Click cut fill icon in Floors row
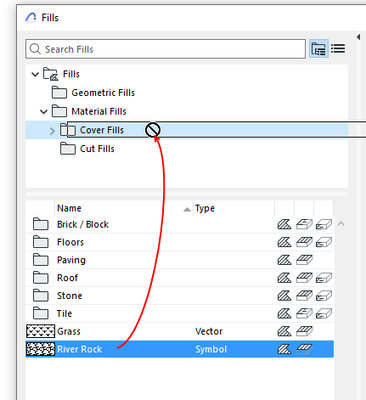366x400 pixels. tap(324, 242)
